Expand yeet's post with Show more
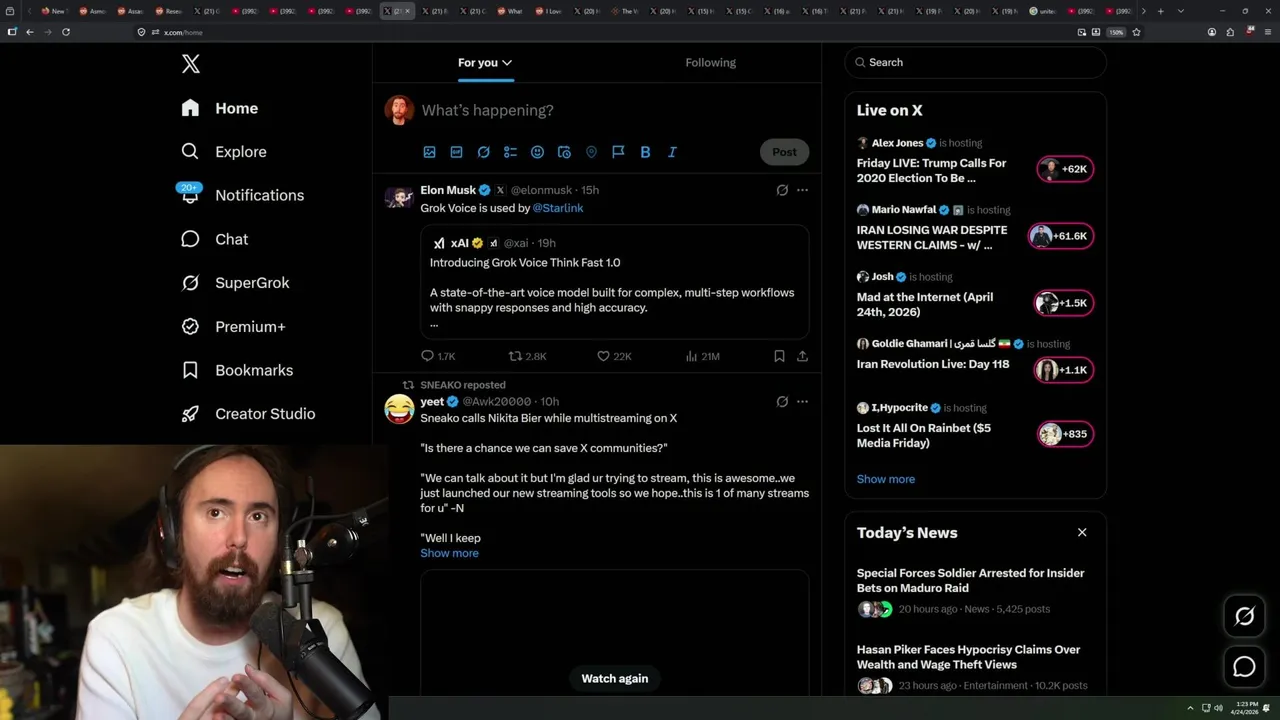This screenshot has height=720, width=1280. 449,553
